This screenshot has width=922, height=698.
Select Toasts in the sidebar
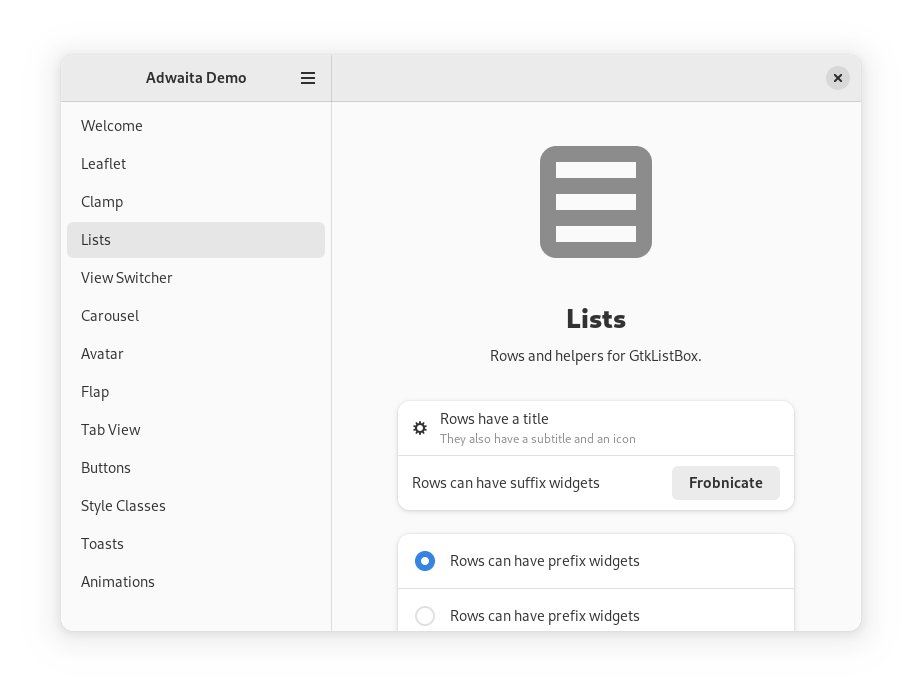[102, 544]
